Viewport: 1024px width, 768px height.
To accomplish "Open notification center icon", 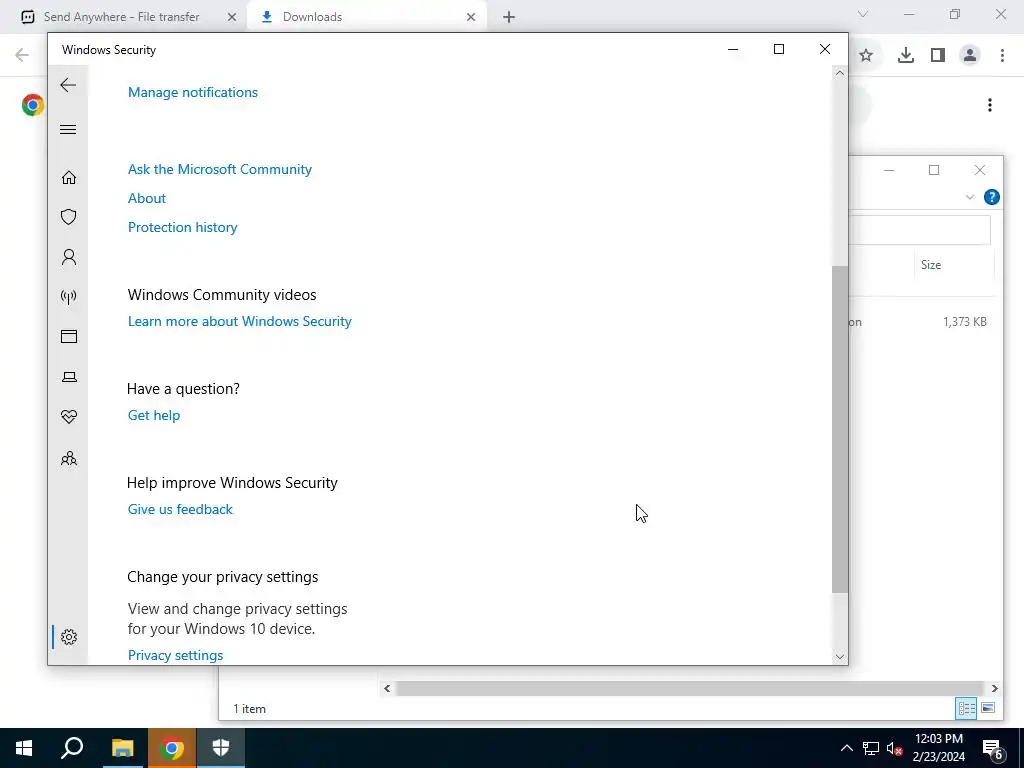I will [993, 748].
